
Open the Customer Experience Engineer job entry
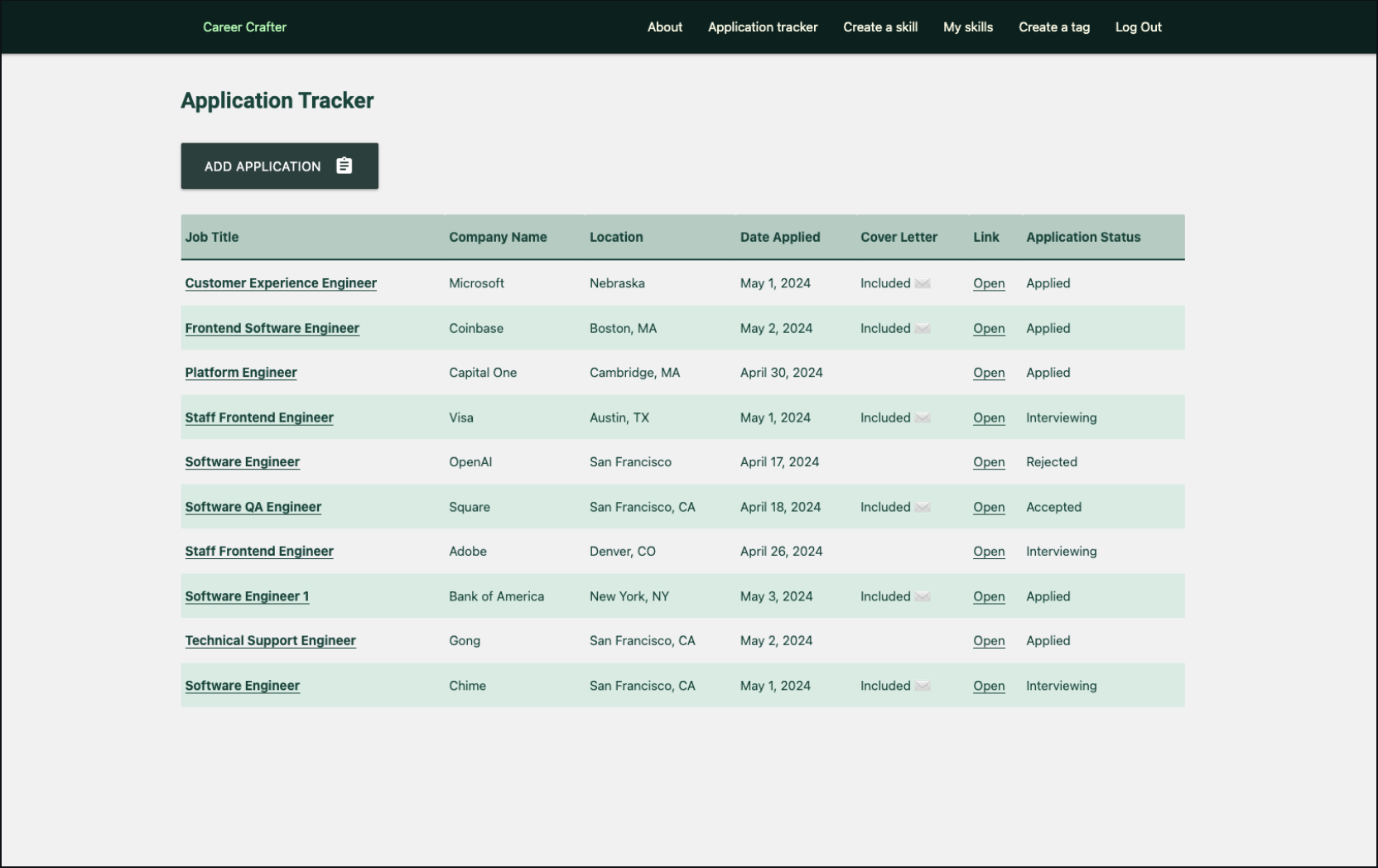click(280, 283)
